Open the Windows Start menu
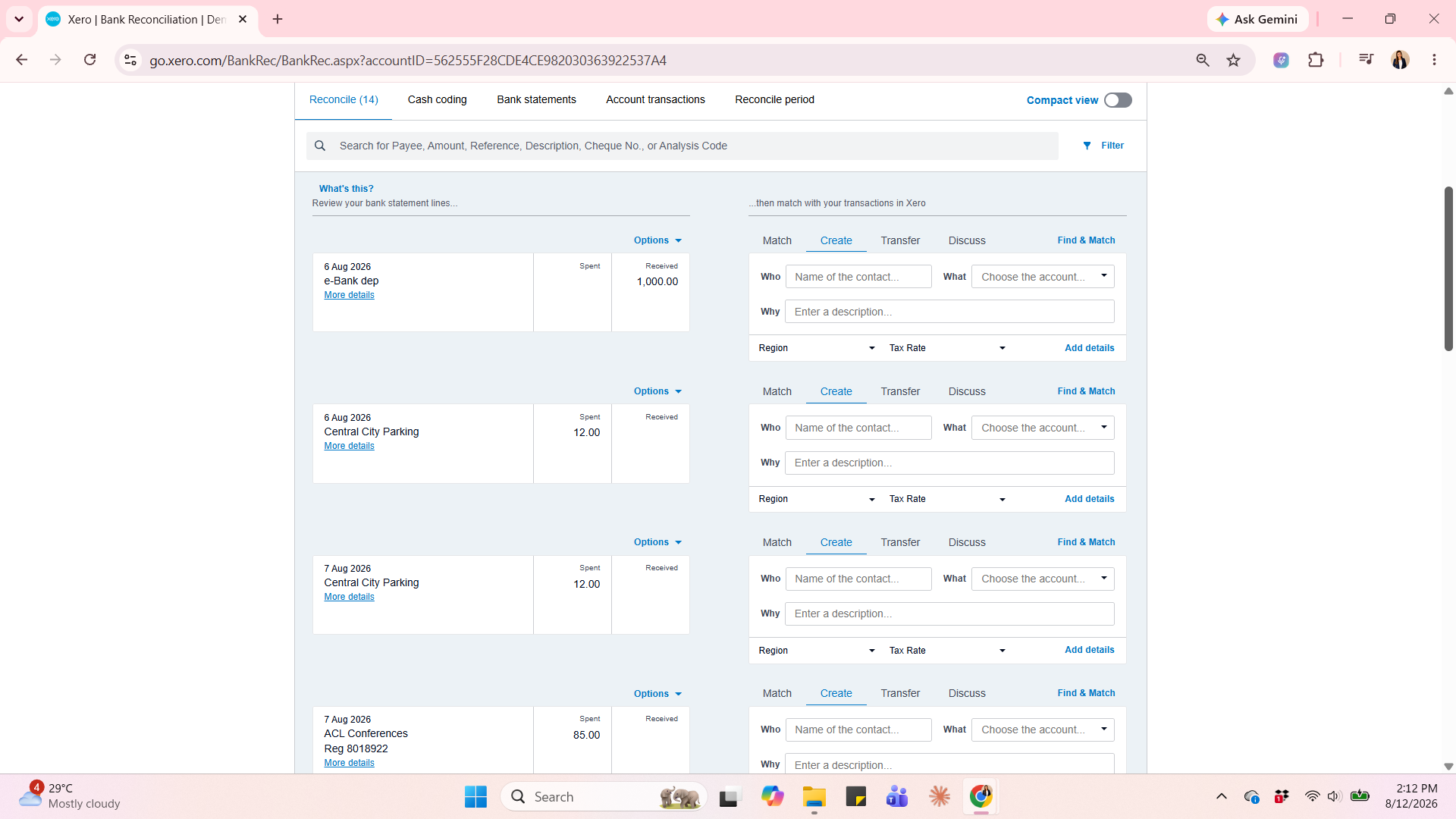 (475, 796)
